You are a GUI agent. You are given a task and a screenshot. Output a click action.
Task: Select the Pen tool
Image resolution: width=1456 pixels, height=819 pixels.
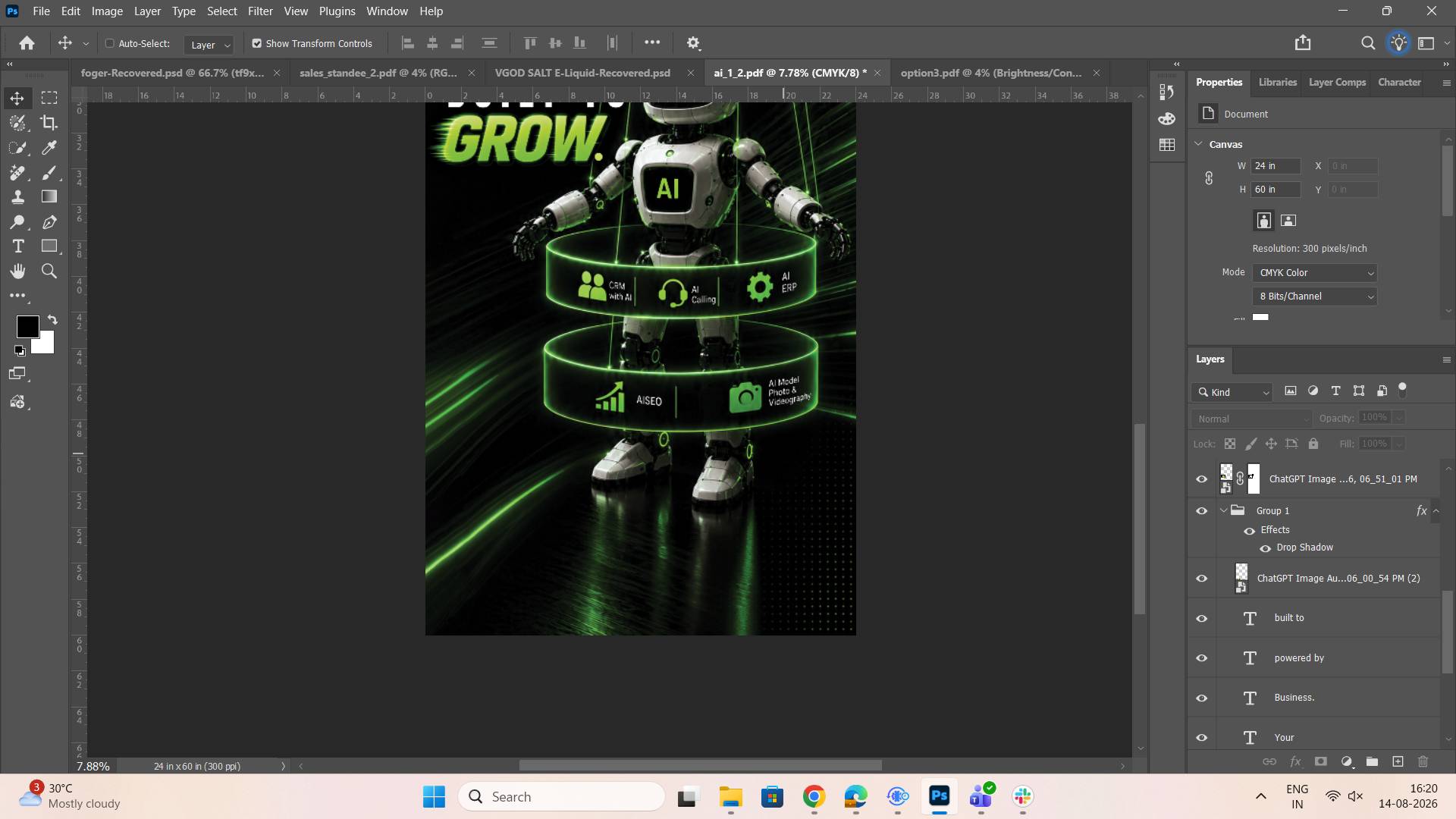[49, 222]
